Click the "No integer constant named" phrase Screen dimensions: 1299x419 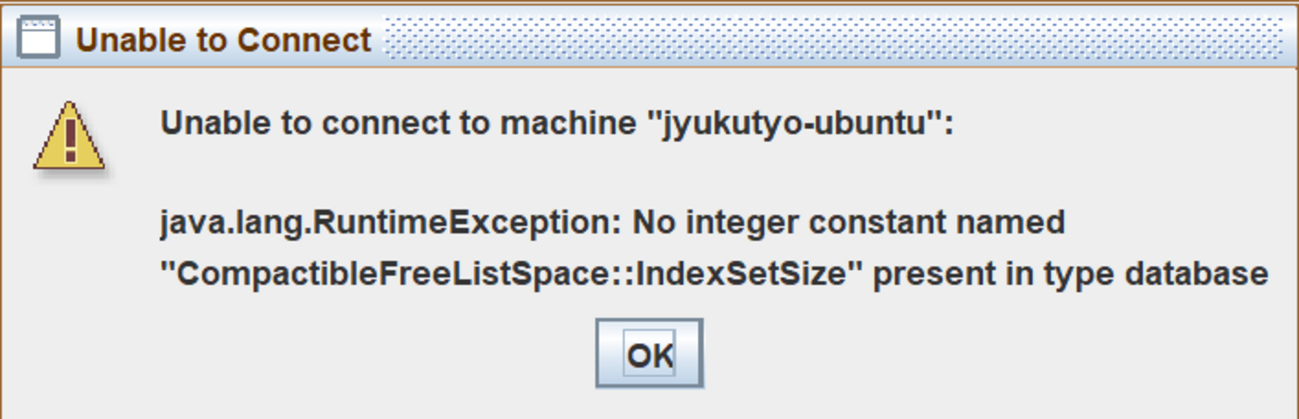click(849, 222)
